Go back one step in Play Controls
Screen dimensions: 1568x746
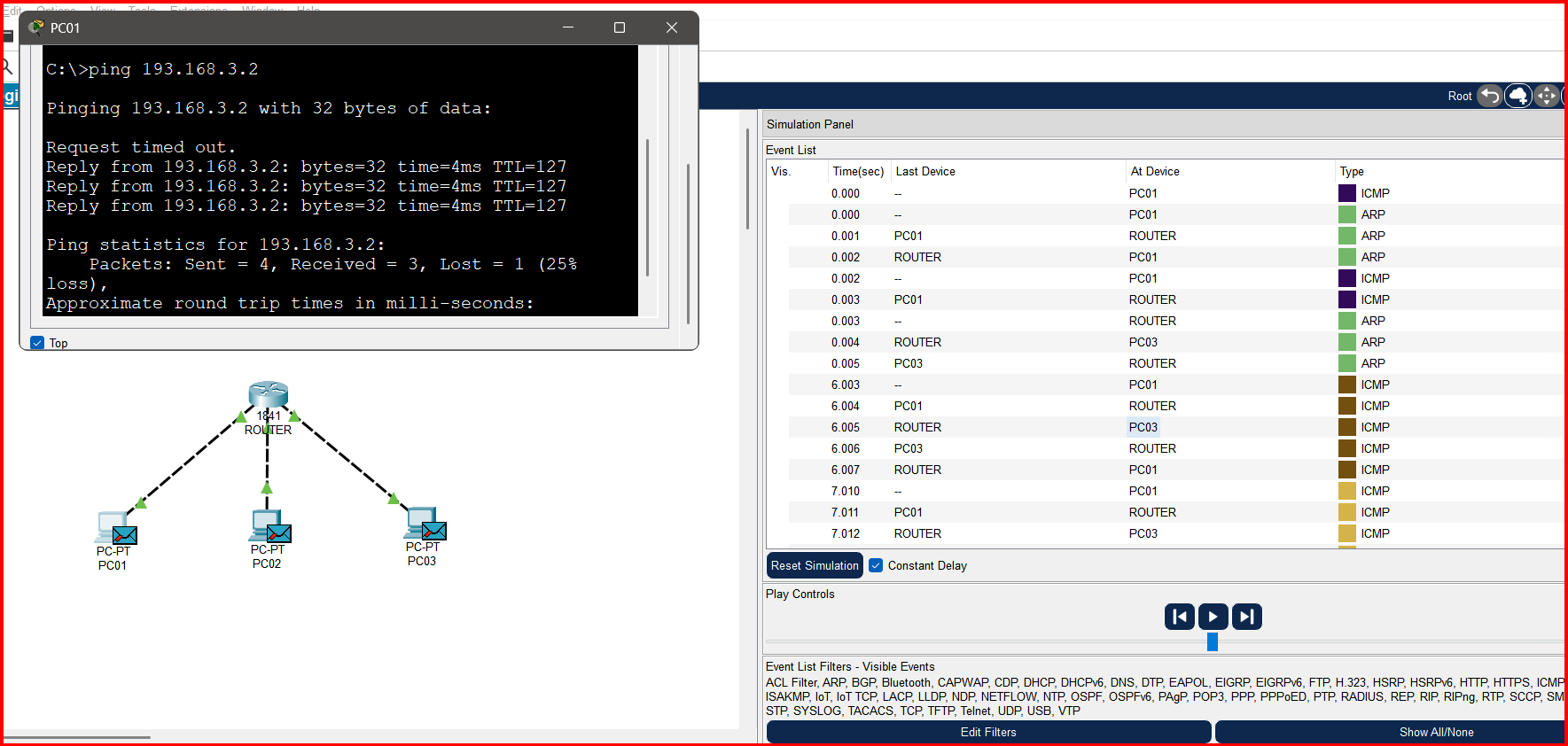1179,617
